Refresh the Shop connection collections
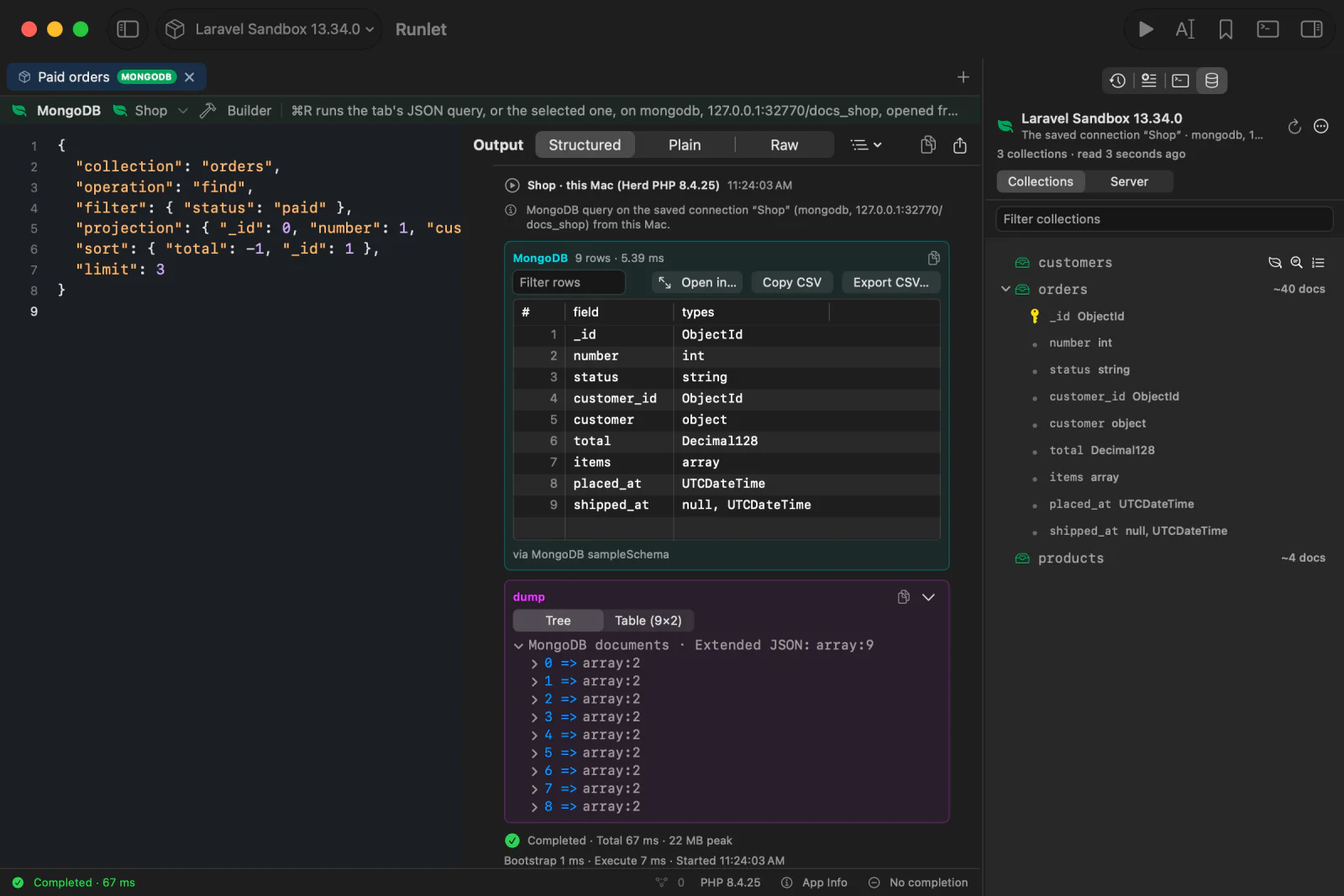The height and width of the screenshot is (896, 1344). [1294, 127]
